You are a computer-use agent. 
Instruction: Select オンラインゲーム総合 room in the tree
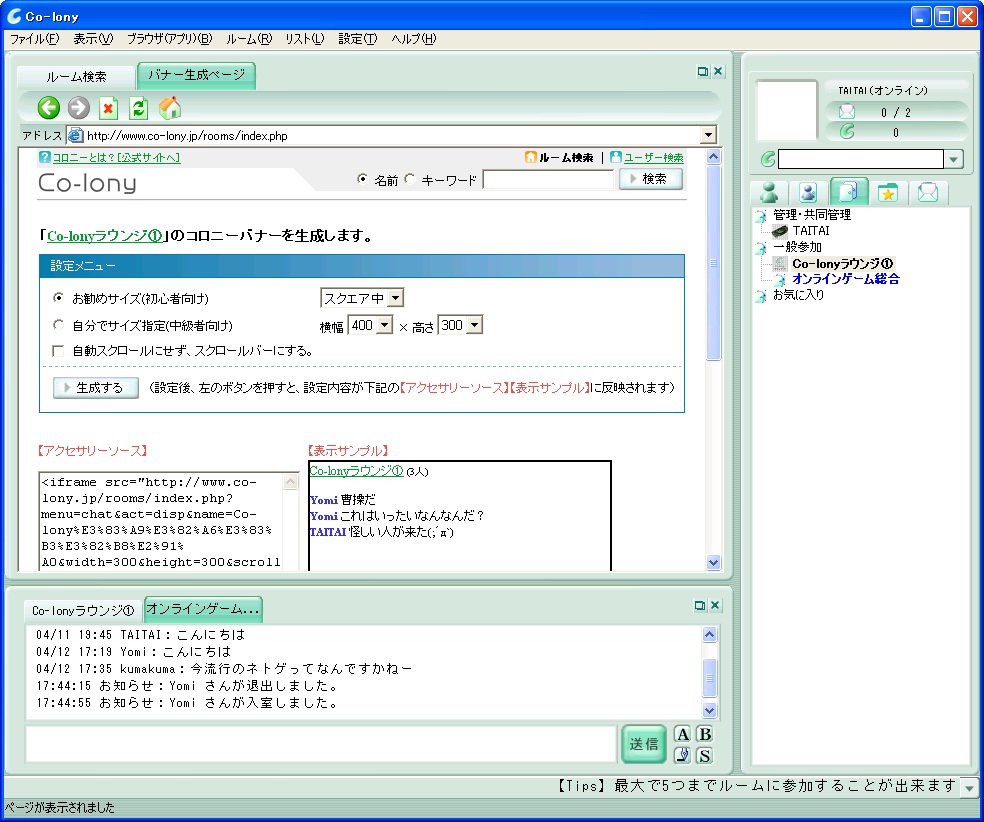point(845,279)
